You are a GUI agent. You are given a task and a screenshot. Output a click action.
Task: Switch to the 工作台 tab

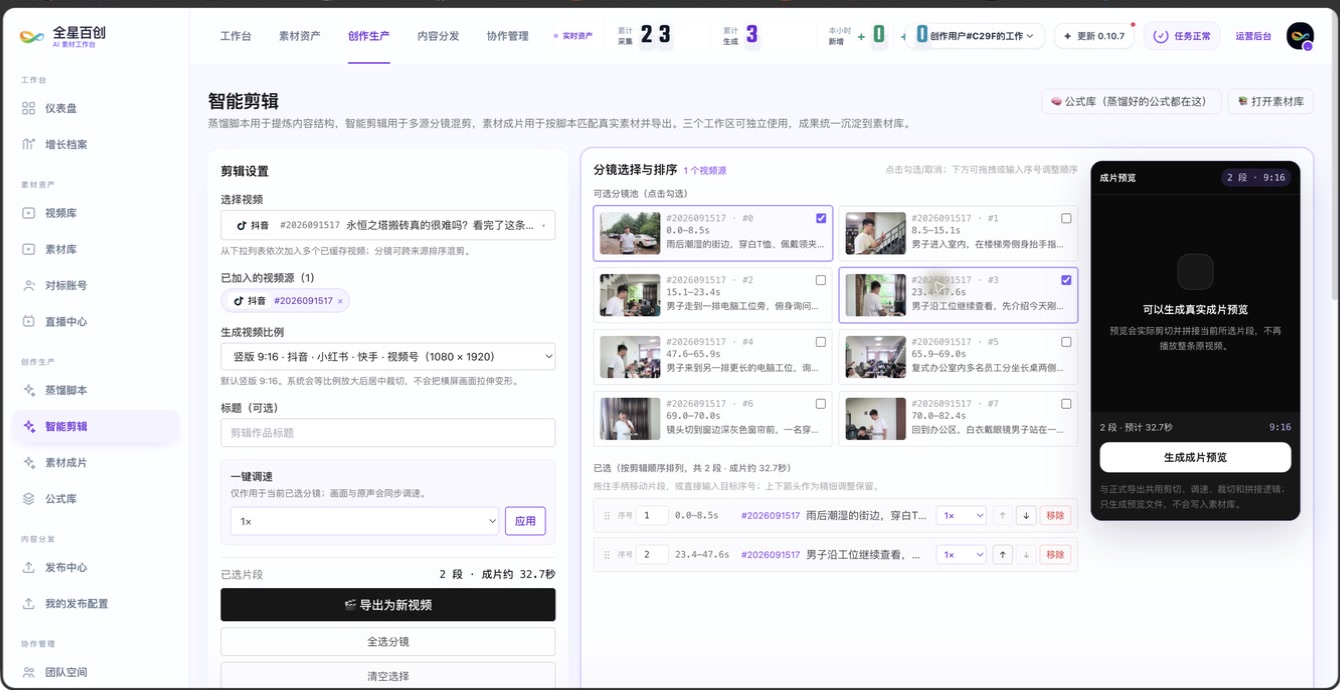[236, 36]
